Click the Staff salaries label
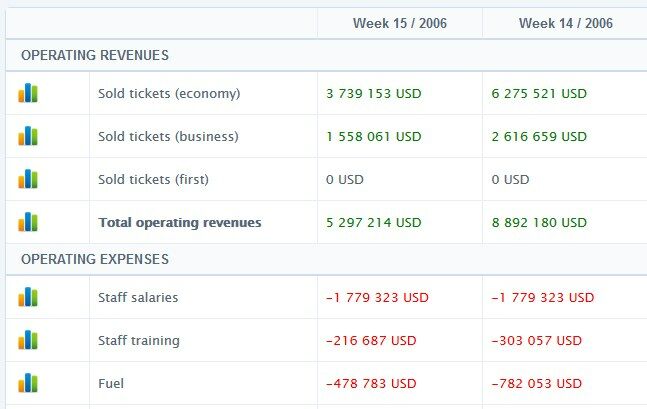Image resolution: width=647 pixels, height=409 pixels. [x=139, y=298]
